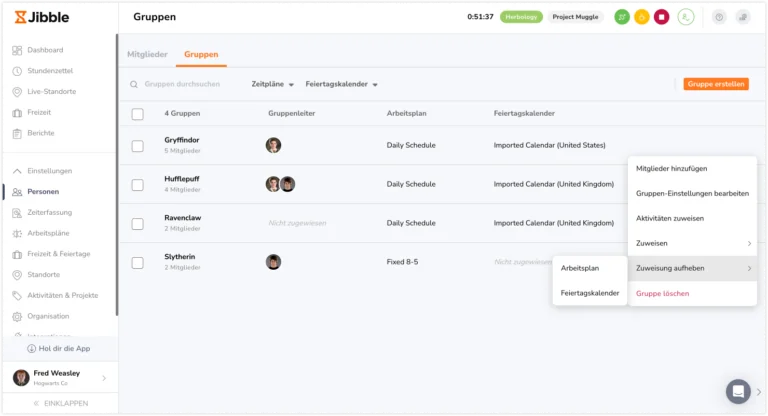Image resolution: width=768 pixels, height=416 pixels.
Task: Open the Ravenclaw group name
Action: (183, 218)
